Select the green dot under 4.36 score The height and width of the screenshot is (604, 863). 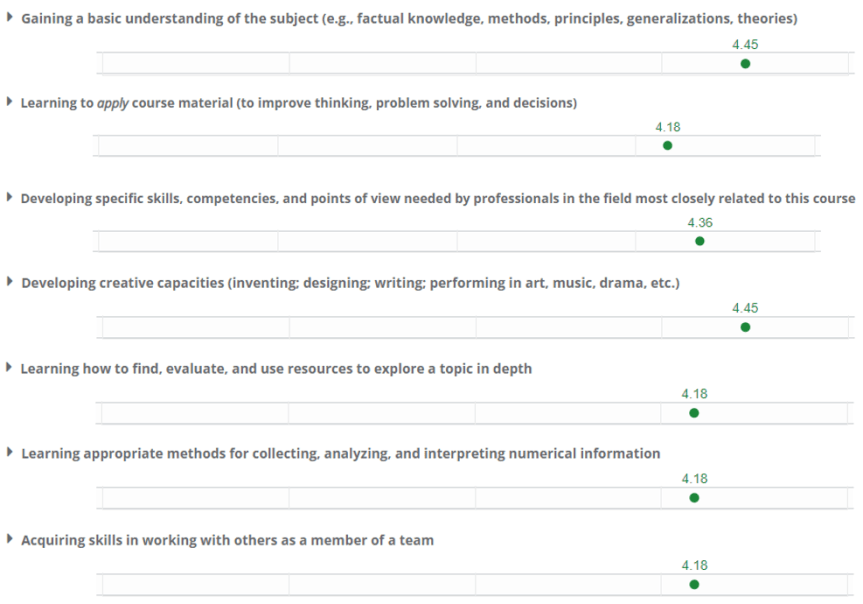[700, 241]
